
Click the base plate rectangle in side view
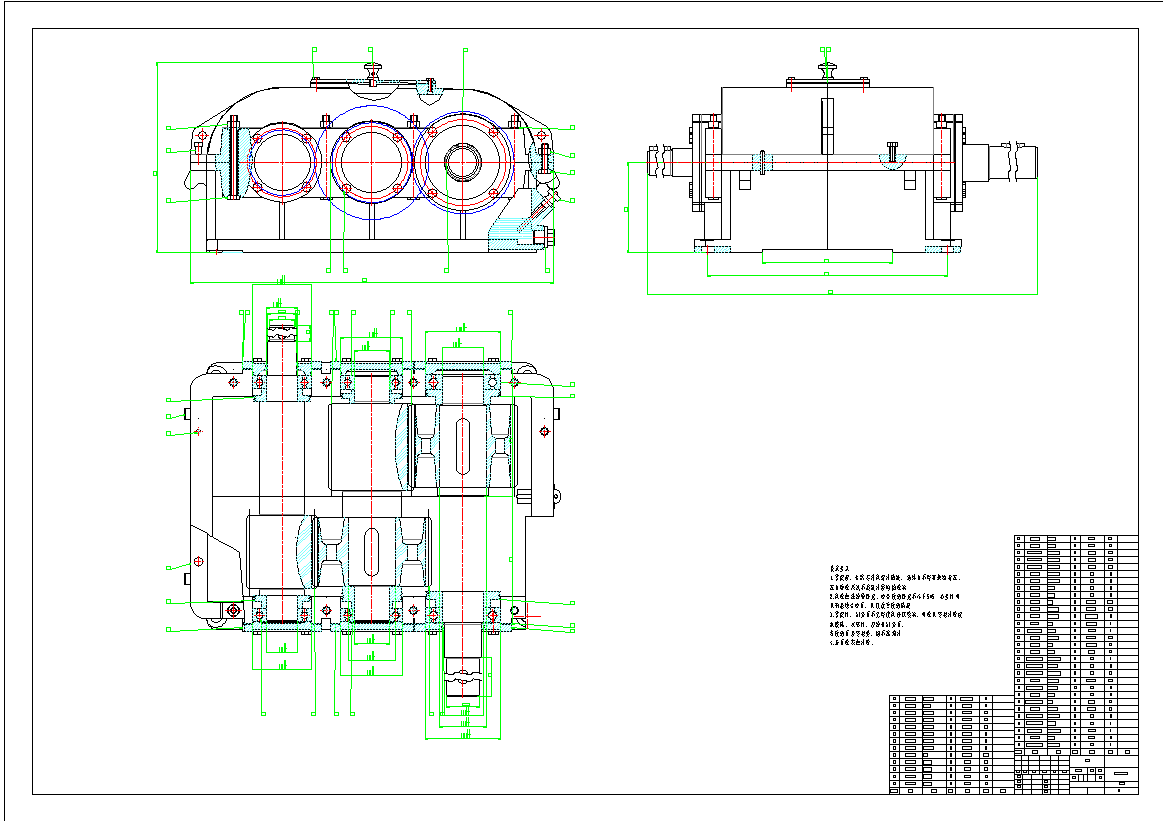(x=826, y=256)
